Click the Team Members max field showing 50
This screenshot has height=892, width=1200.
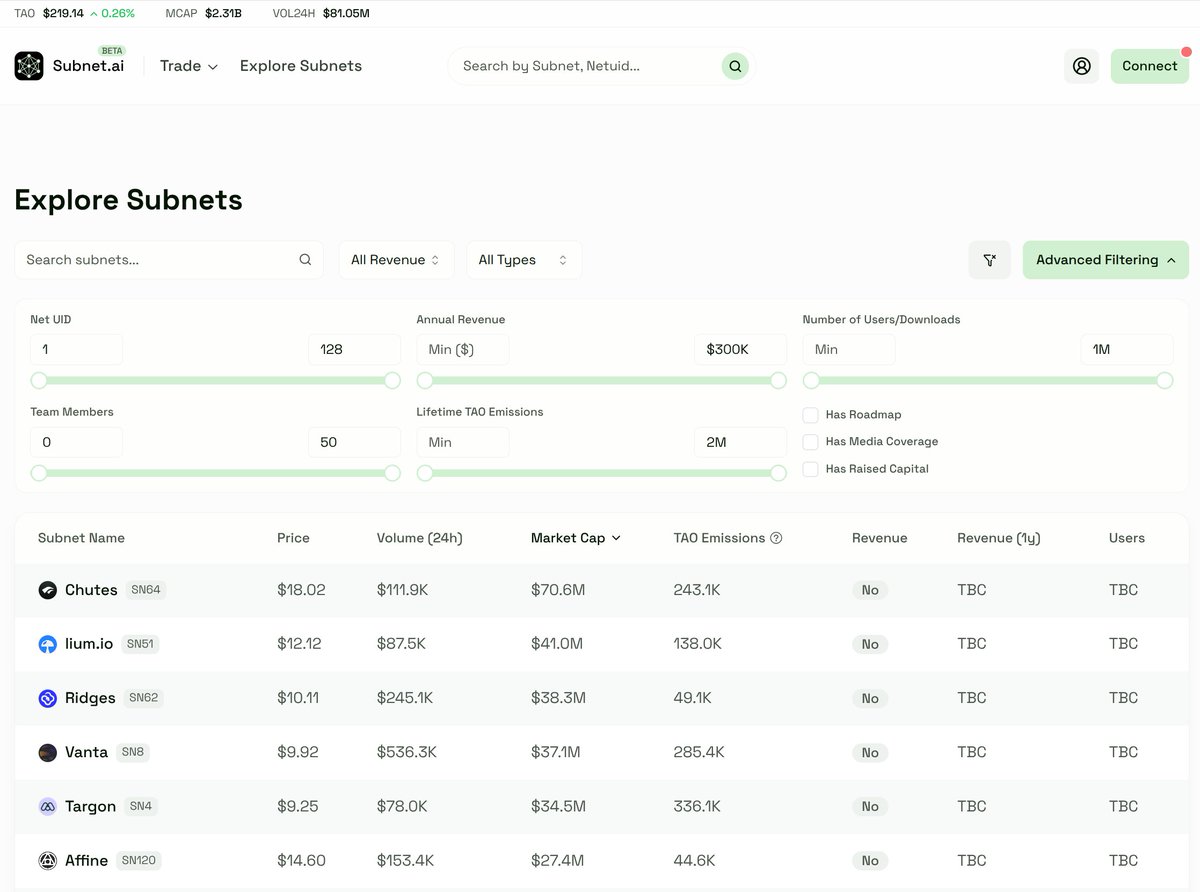(x=355, y=442)
